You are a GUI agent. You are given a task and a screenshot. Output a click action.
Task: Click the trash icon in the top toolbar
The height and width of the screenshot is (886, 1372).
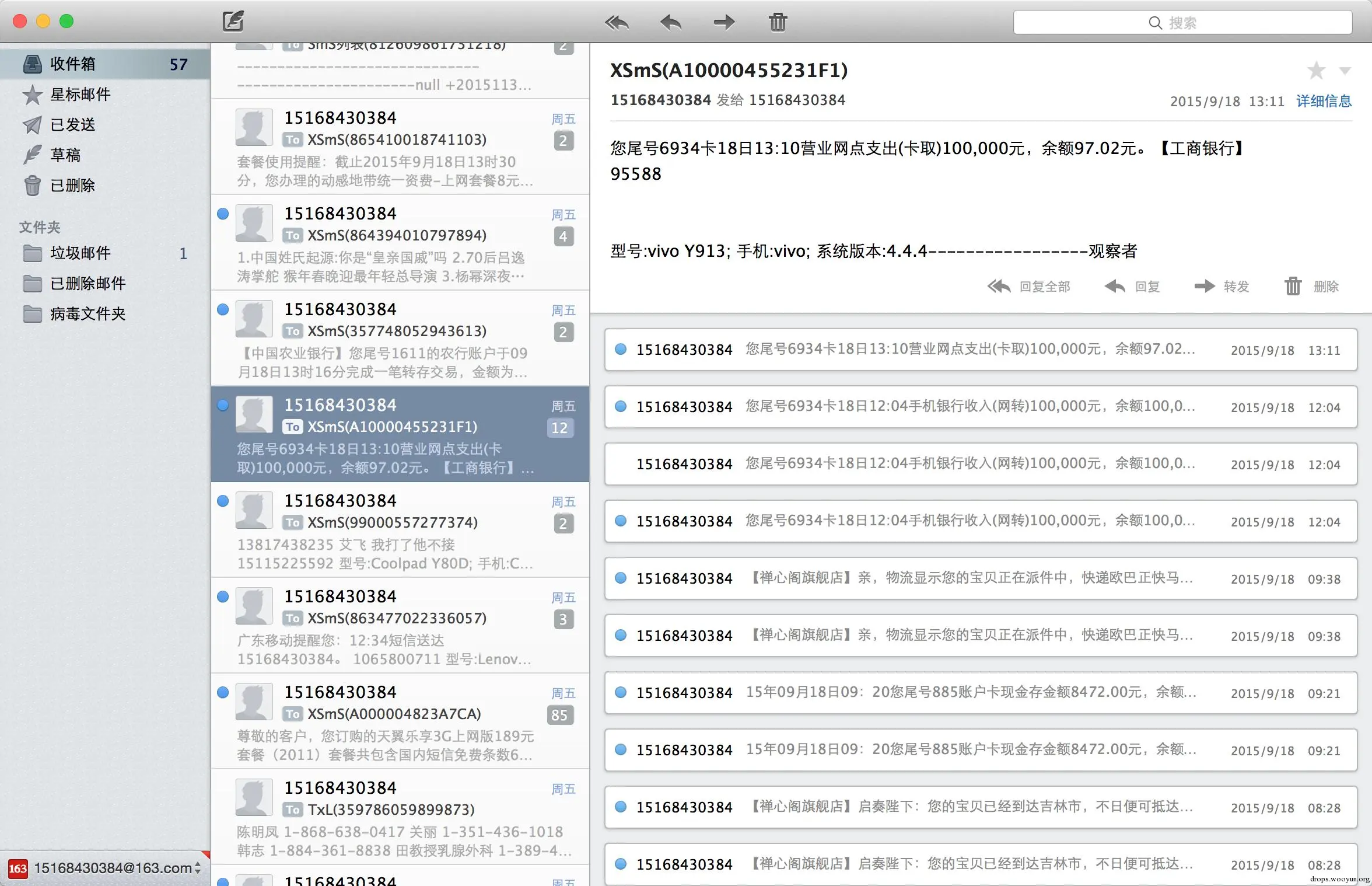(x=778, y=23)
